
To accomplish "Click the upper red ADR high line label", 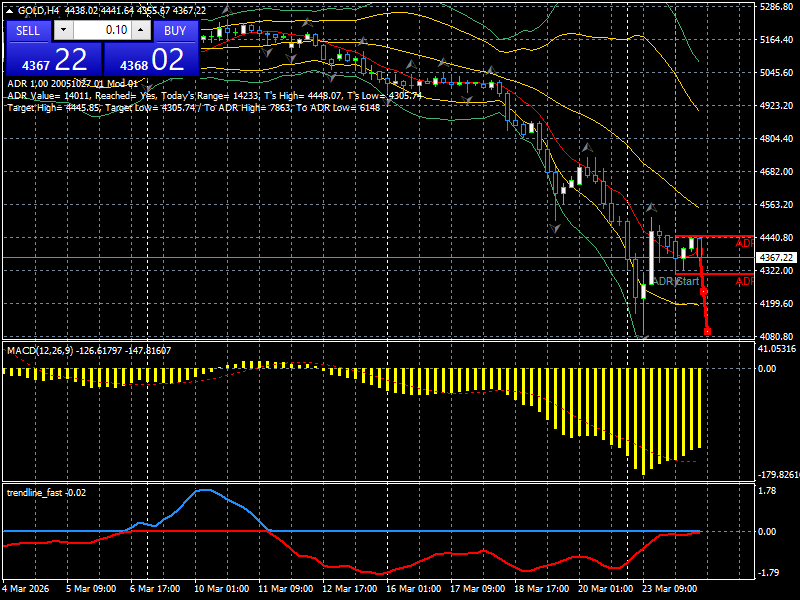I will click(x=744, y=243).
